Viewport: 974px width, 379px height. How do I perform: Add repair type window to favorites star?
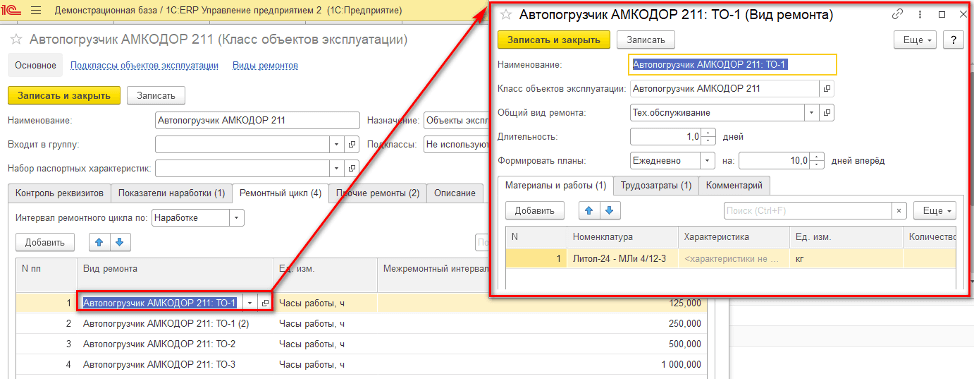(x=506, y=15)
